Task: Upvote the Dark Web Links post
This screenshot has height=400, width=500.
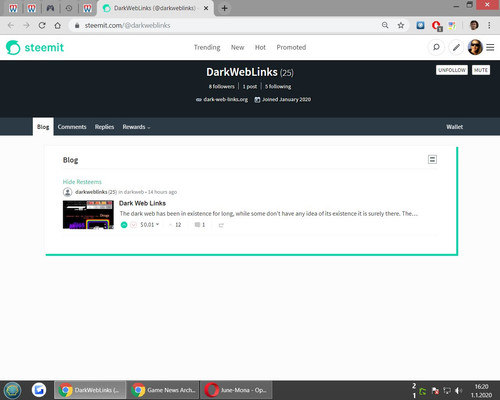Action: click(124, 225)
